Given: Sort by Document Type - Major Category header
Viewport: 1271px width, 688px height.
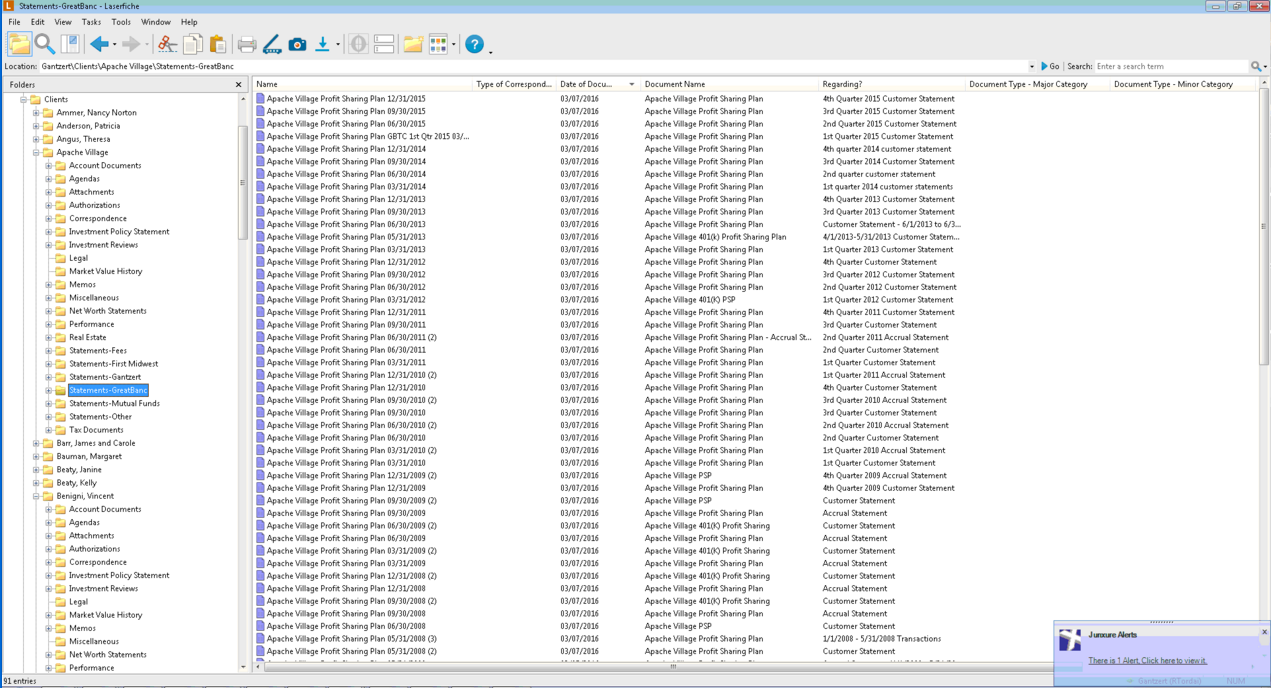Looking at the screenshot, I should pyautogui.click(x=1037, y=85).
